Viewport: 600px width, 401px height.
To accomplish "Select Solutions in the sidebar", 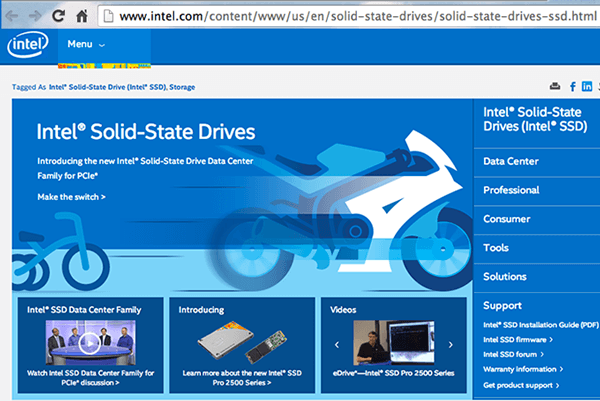I will (x=505, y=277).
